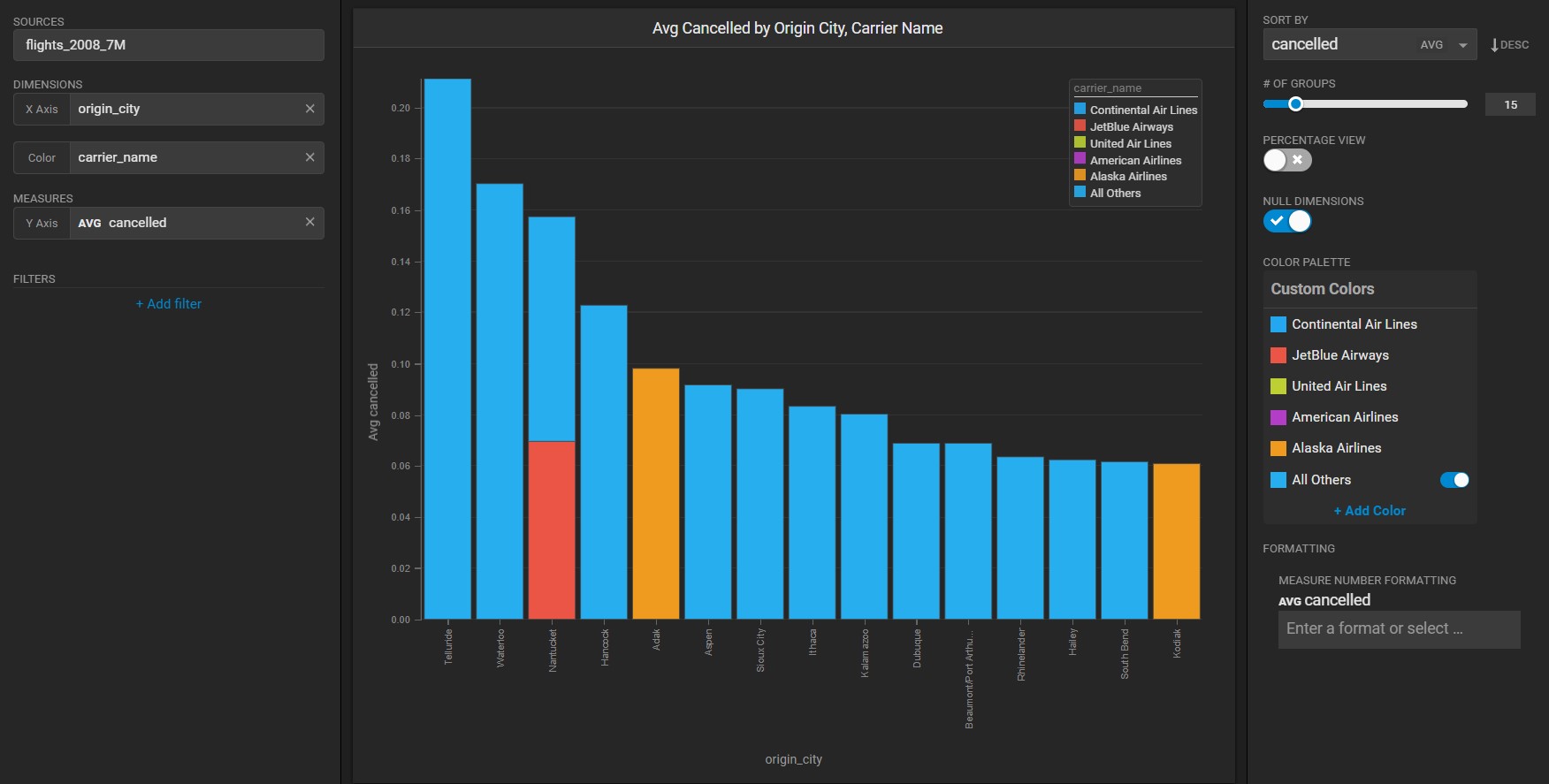The image size is (1549, 784).
Task: Click JetBlue Airways red color swatch in palette
Action: click(1278, 355)
